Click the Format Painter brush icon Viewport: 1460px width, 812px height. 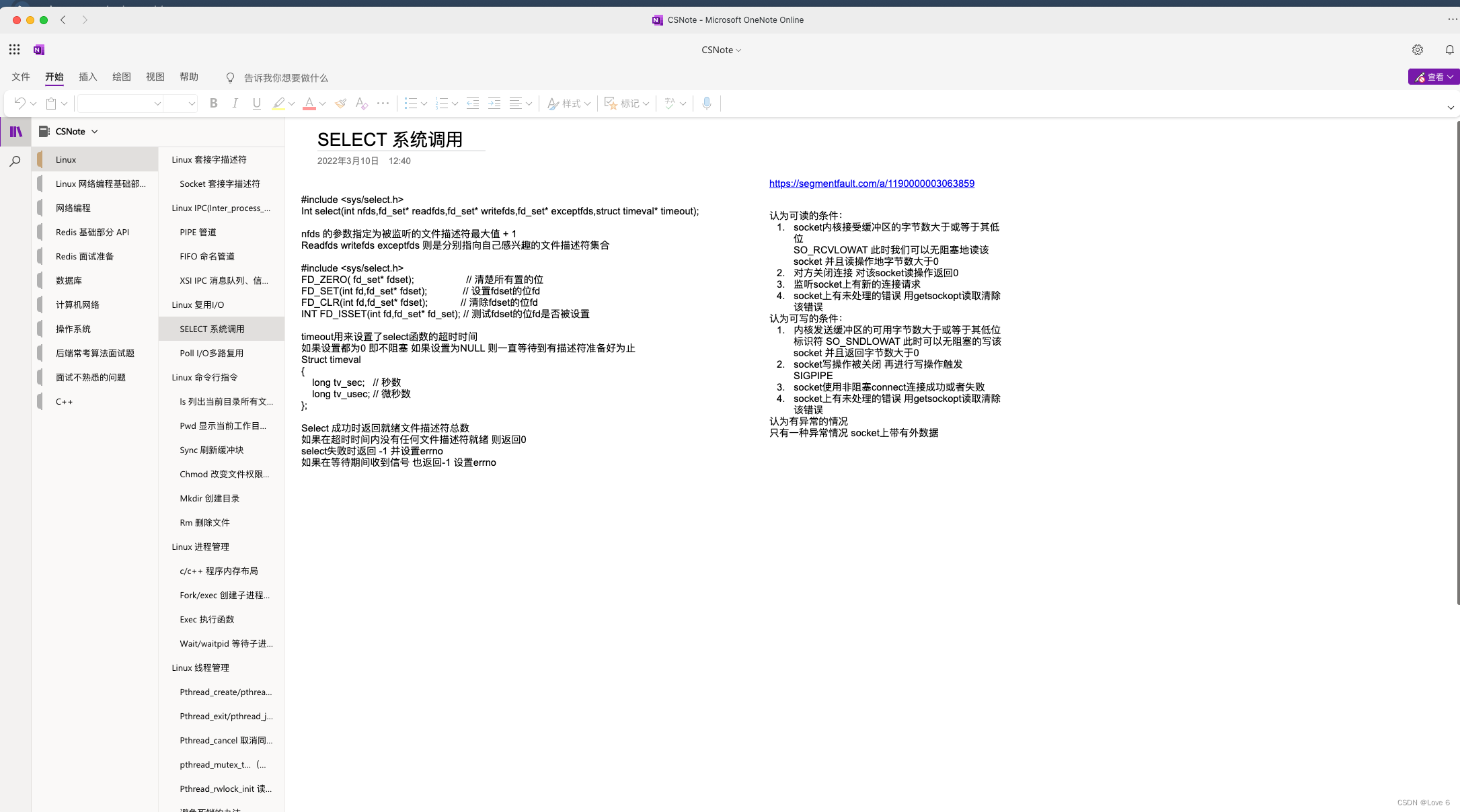[340, 103]
